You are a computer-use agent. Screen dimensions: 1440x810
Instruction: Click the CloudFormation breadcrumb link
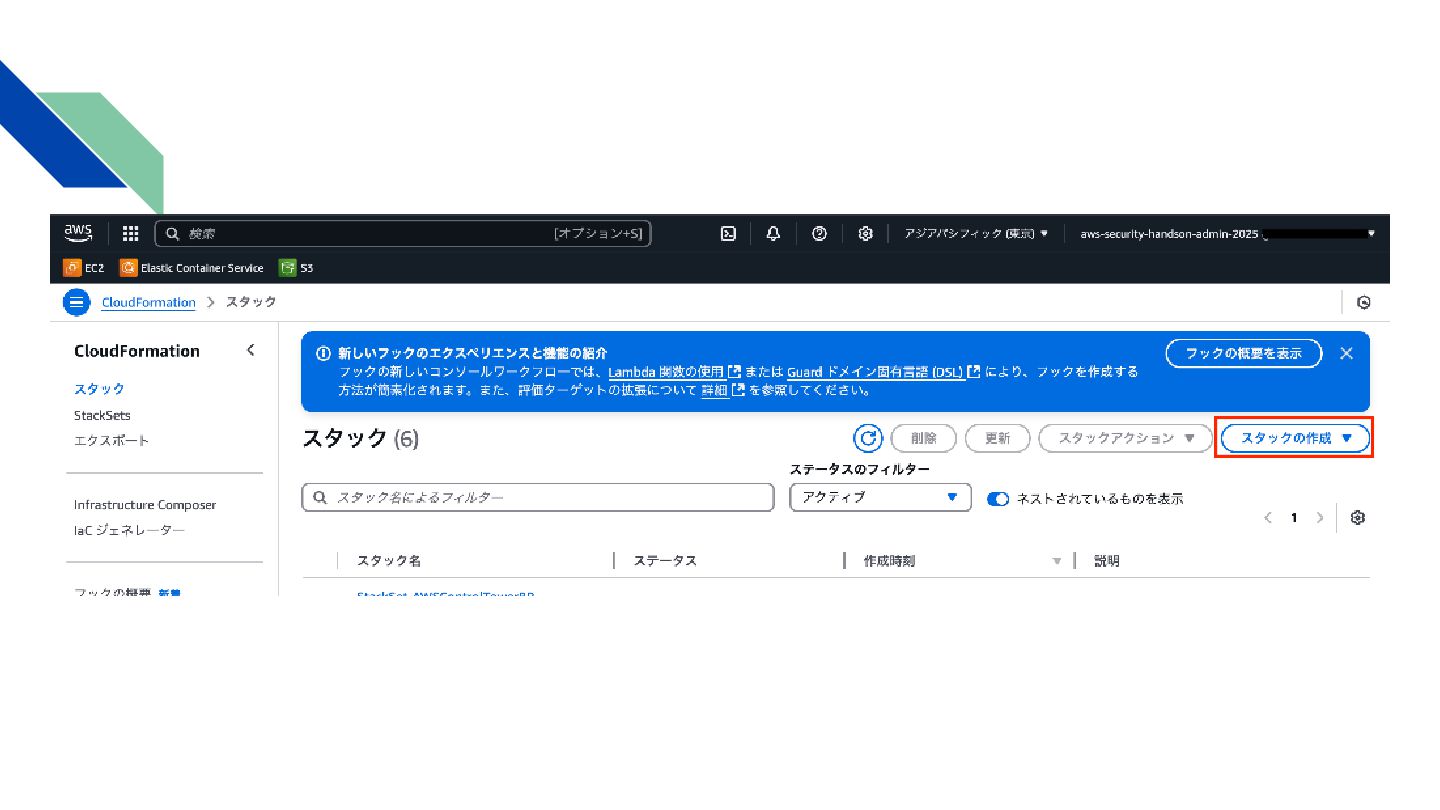(x=148, y=302)
